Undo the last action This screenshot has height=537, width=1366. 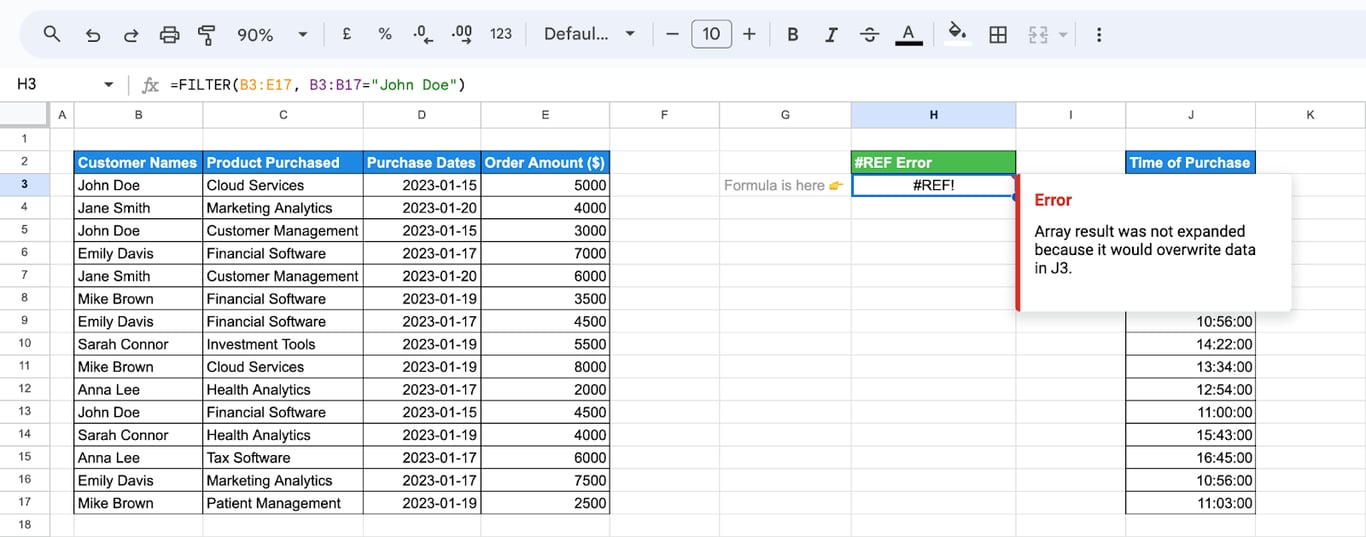pos(93,34)
